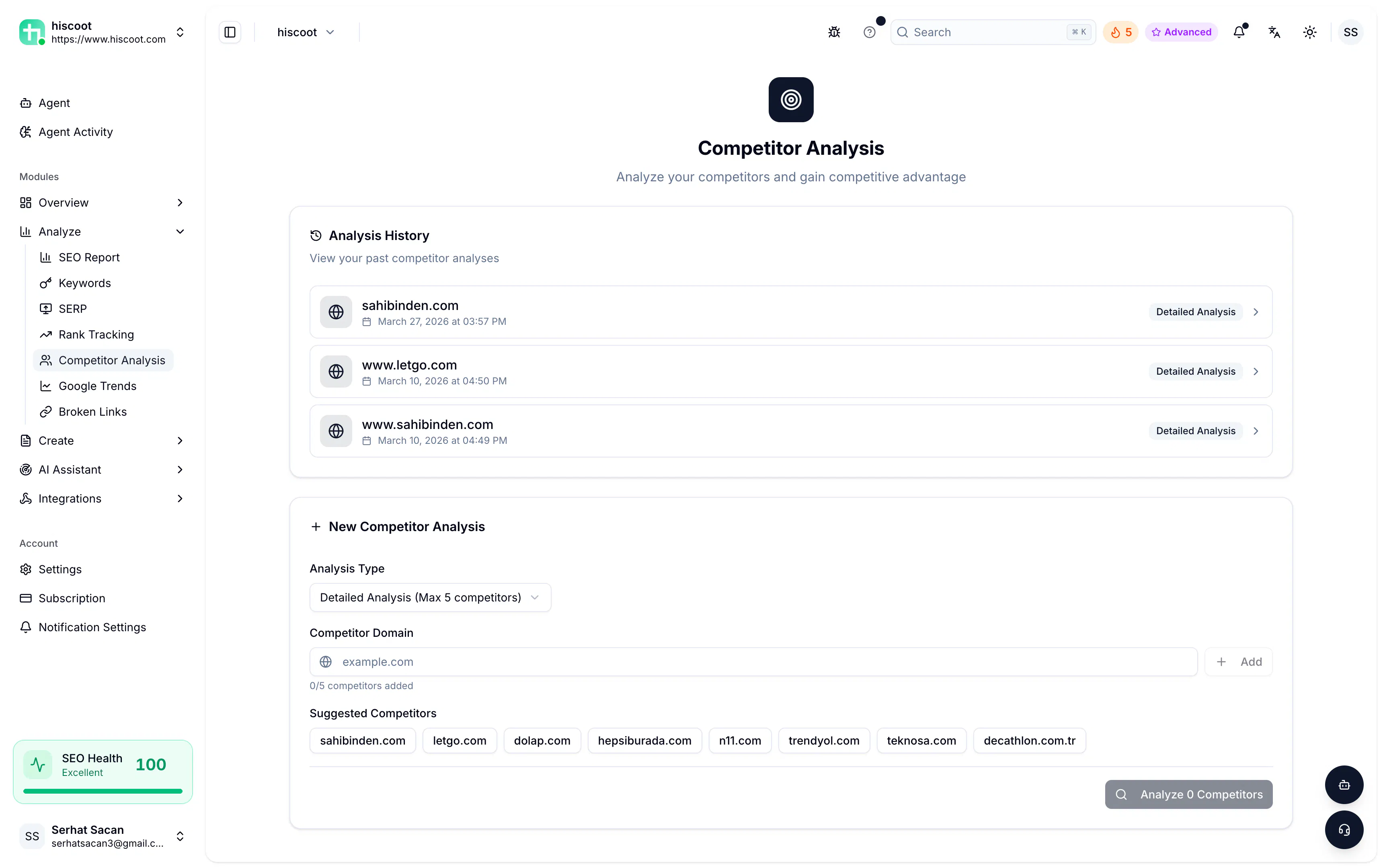
Task: Click the streak flame badge showing 5
Action: coord(1120,32)
